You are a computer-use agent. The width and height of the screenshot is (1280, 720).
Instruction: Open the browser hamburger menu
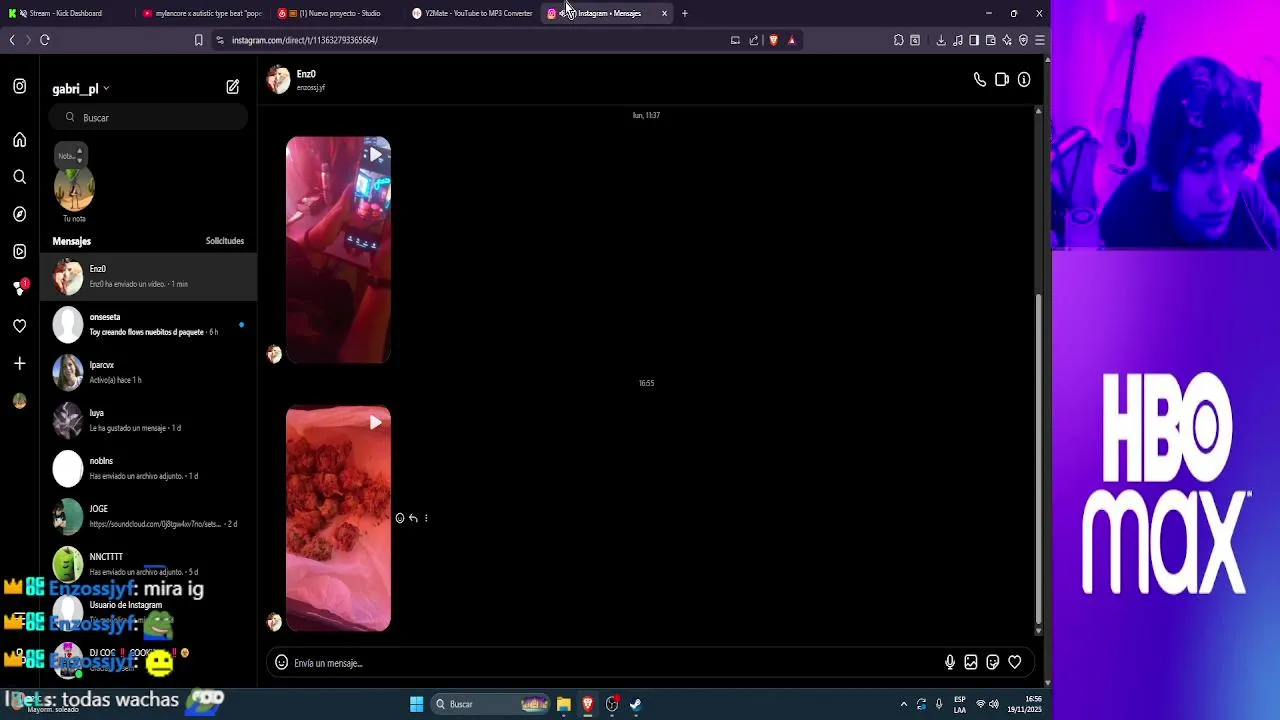(1039, 40)
